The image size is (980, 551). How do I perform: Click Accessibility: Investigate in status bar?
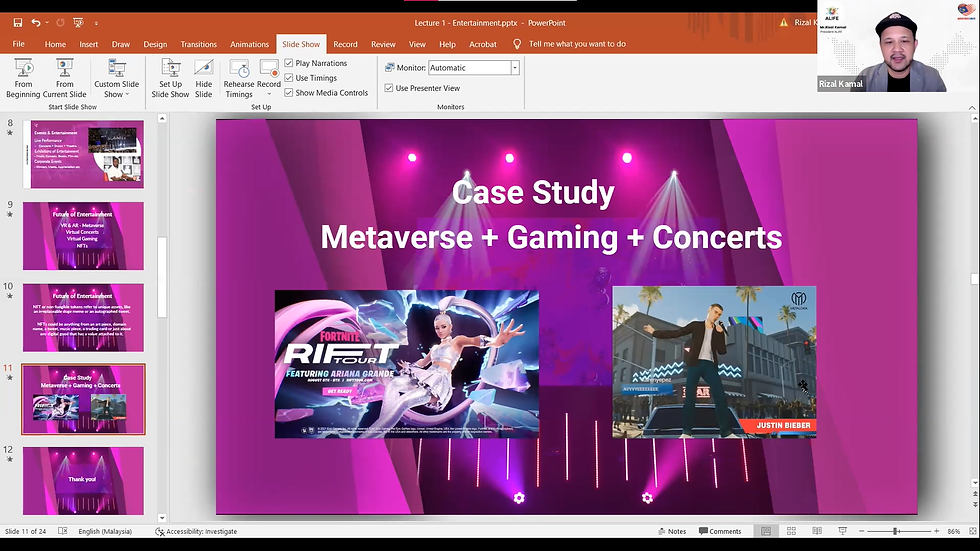[x=196, y=531]
